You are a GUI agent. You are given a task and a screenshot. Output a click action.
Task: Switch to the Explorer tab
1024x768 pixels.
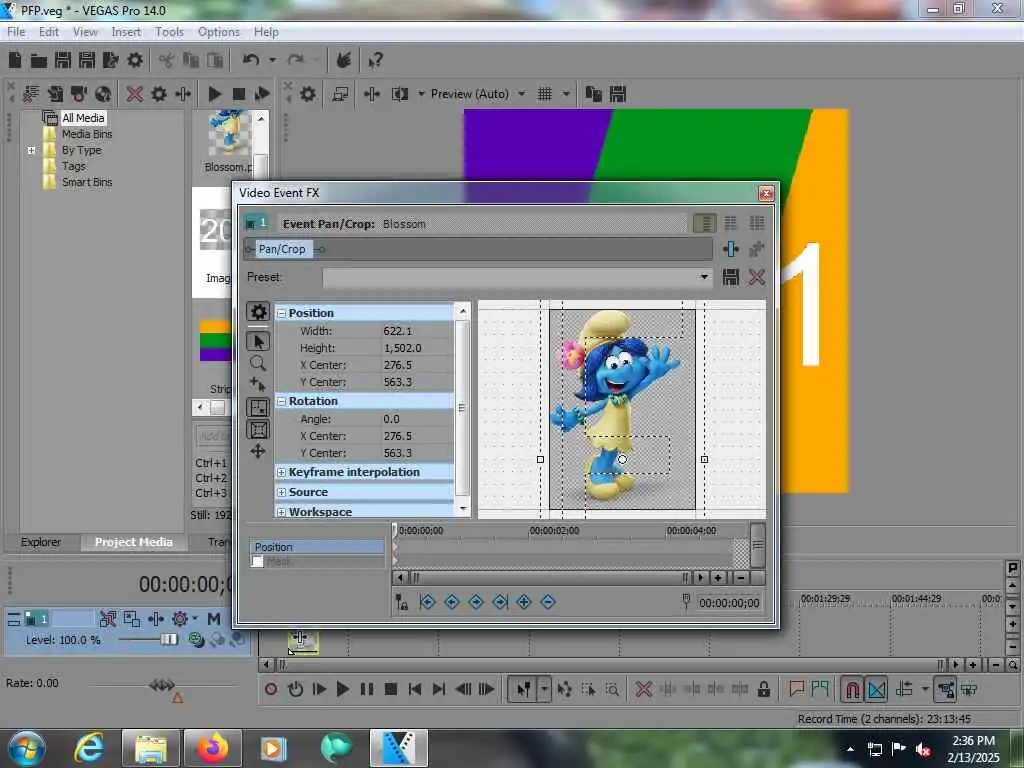click(40, 542)
